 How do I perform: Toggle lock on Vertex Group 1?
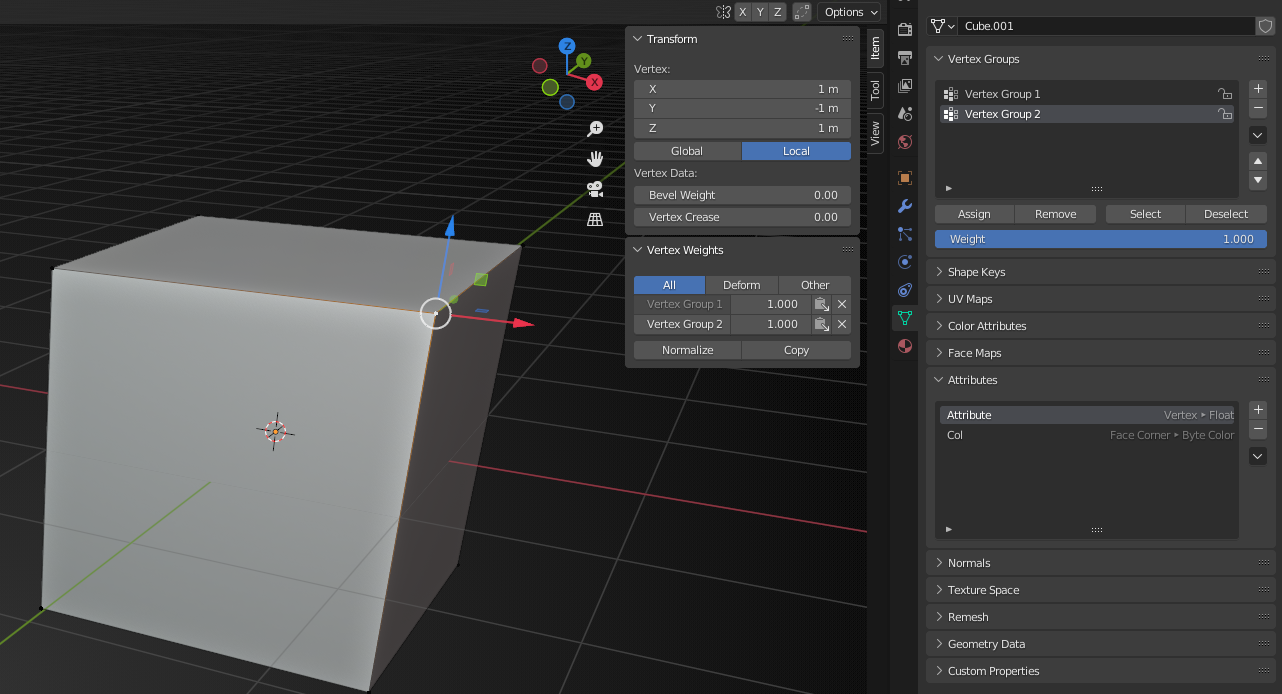[1224, 94]
